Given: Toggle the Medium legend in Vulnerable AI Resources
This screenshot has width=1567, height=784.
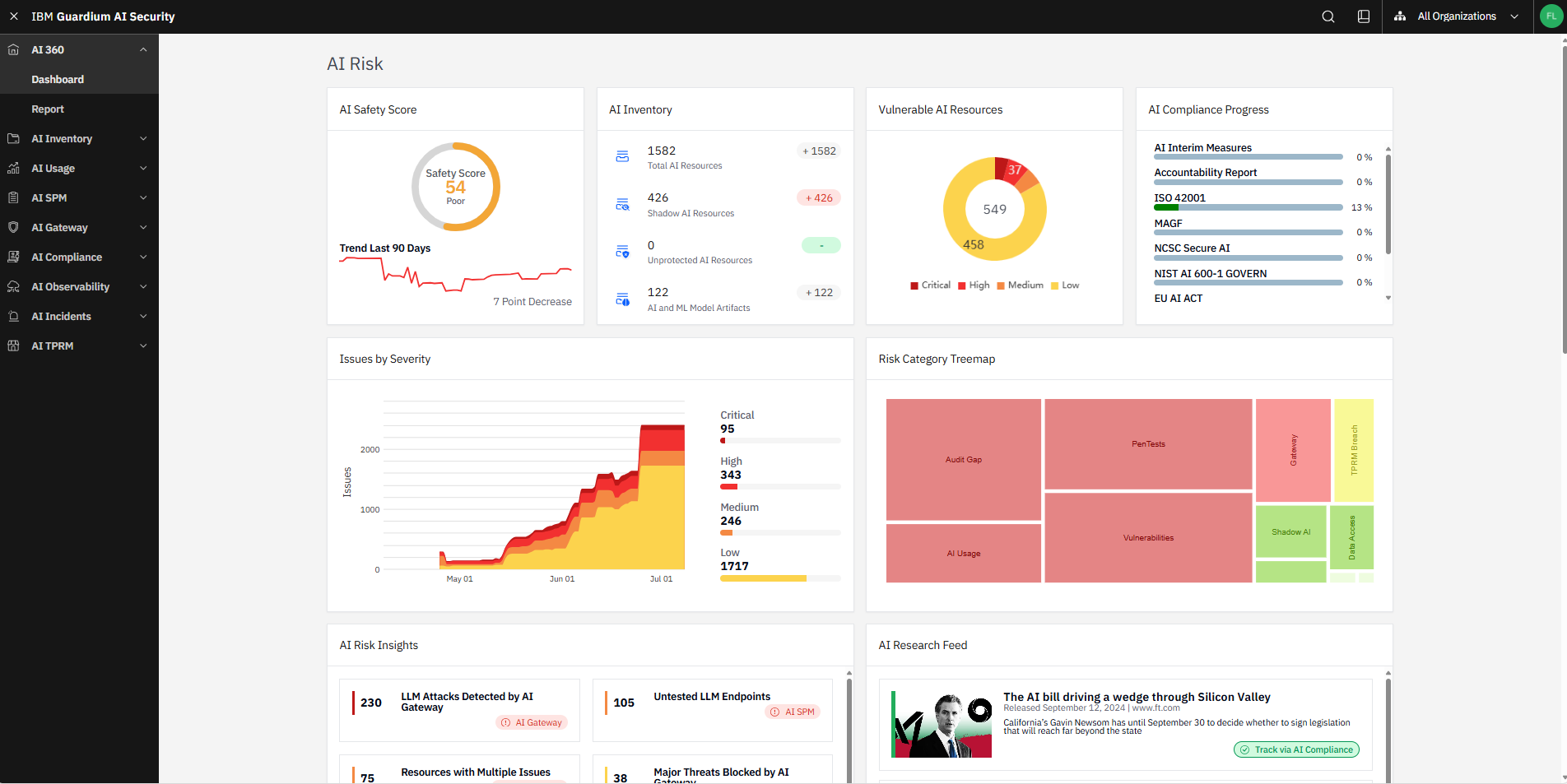Looking at the screenshot, I should tap(1020, 285).
